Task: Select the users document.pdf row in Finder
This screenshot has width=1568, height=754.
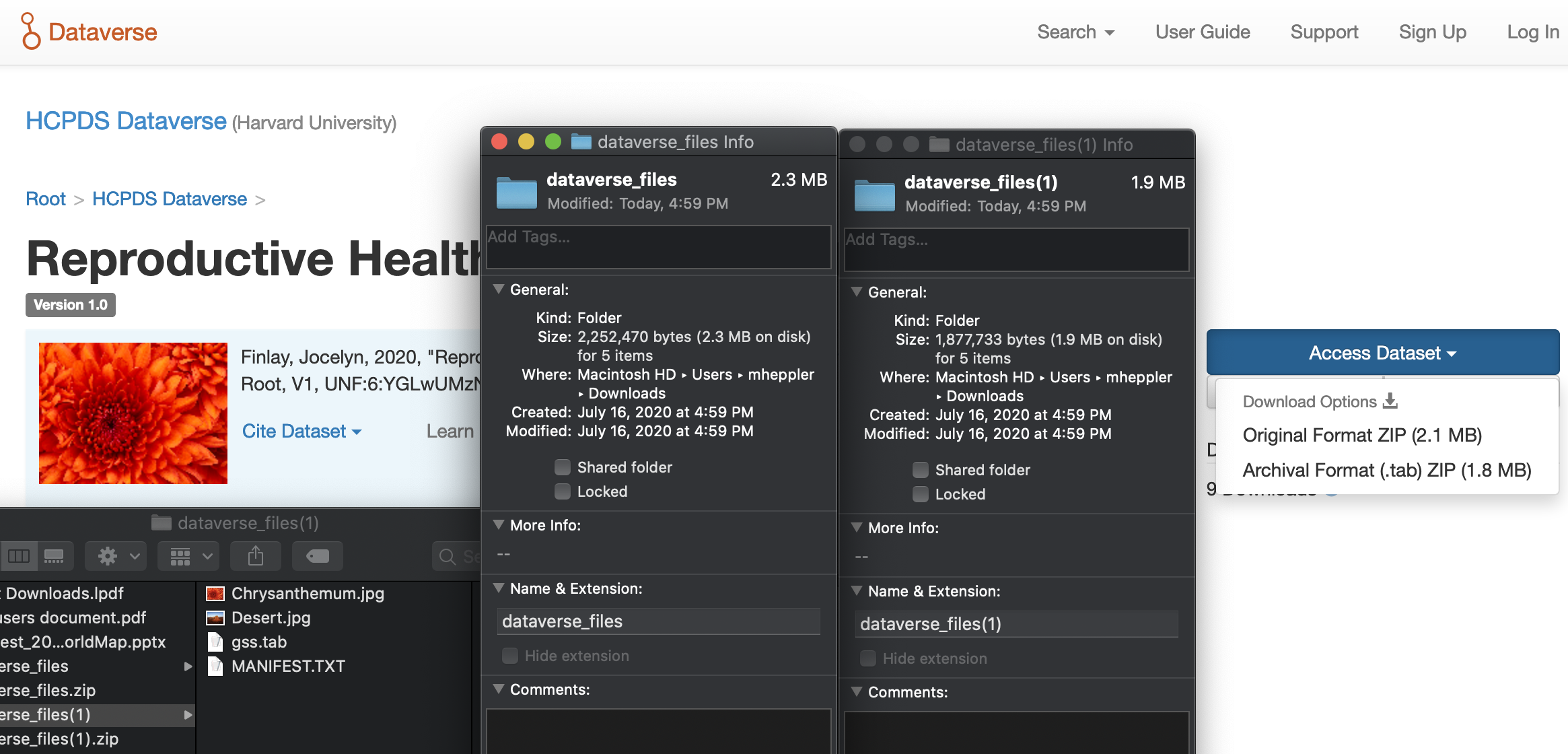Action: tap(98, 617)
